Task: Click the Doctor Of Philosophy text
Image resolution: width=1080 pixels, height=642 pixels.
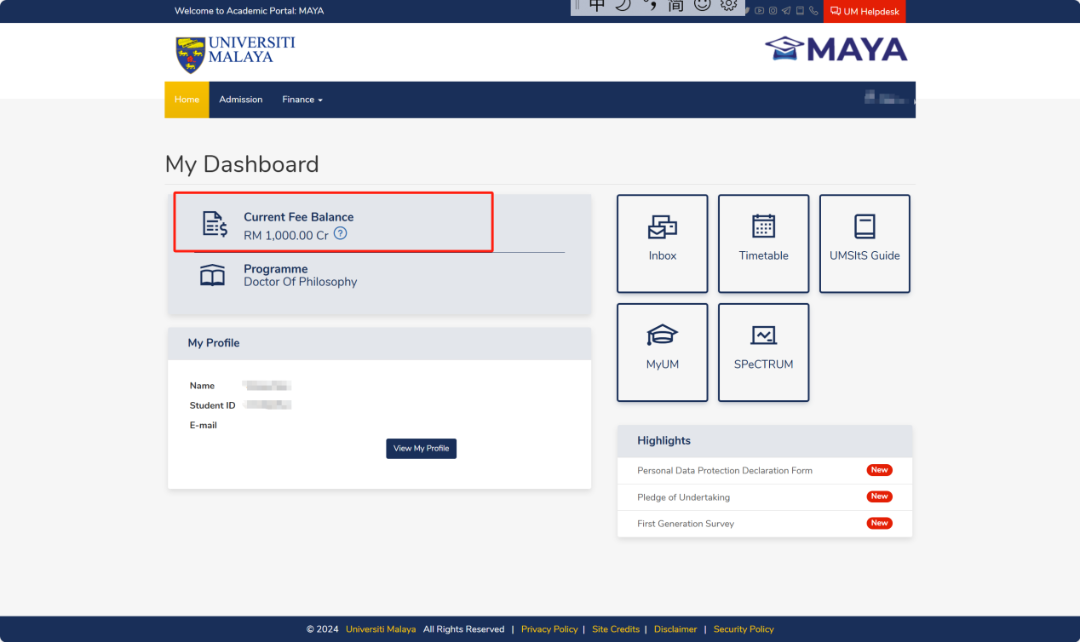Action: click(x=300, y=282)
